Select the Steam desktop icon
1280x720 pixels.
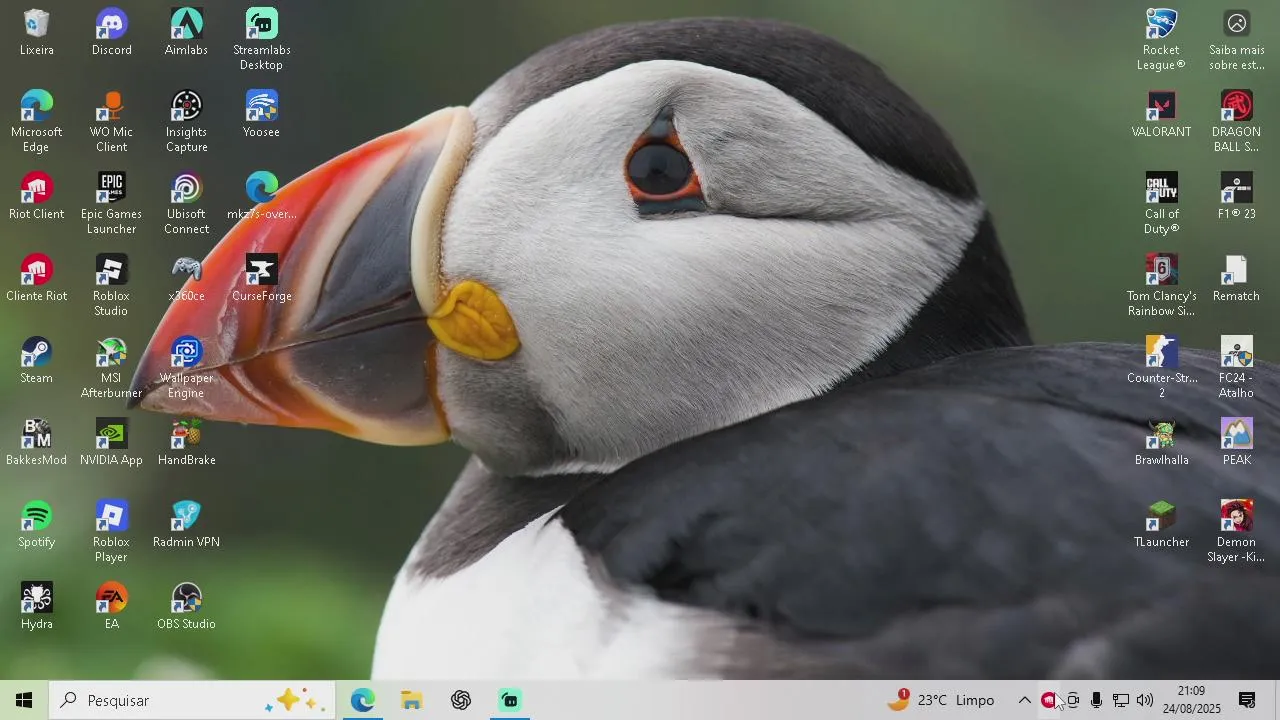pyautogui.click(x=36, y=360)
